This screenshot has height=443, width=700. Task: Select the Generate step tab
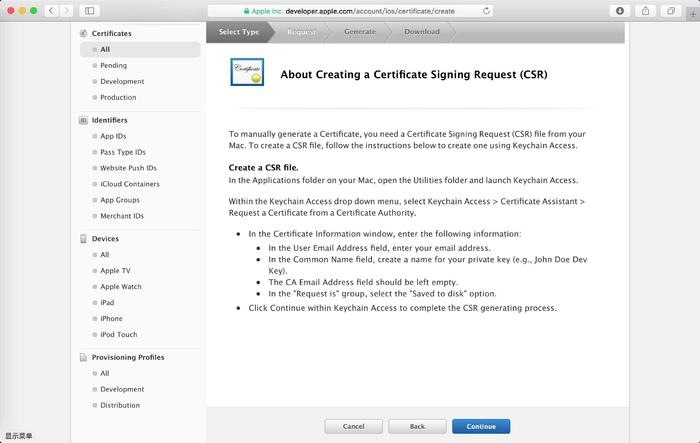[360, 32]
